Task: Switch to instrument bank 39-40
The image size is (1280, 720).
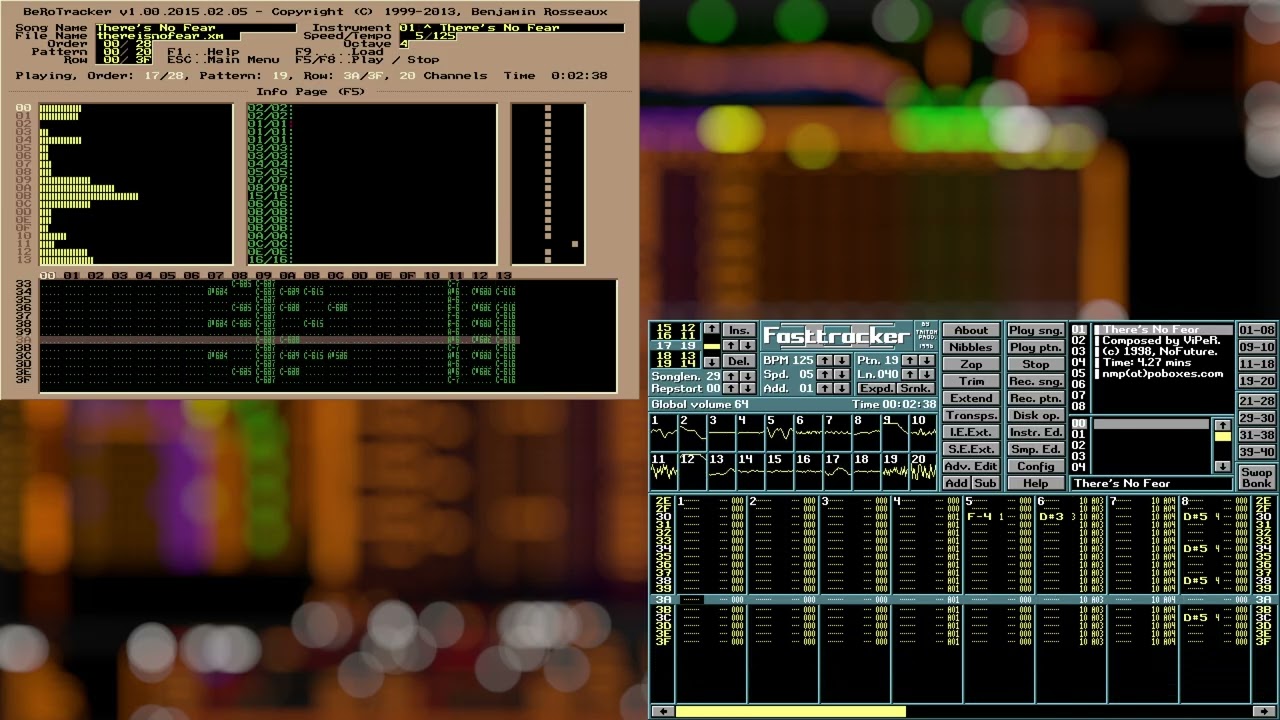Action: 1257,452
